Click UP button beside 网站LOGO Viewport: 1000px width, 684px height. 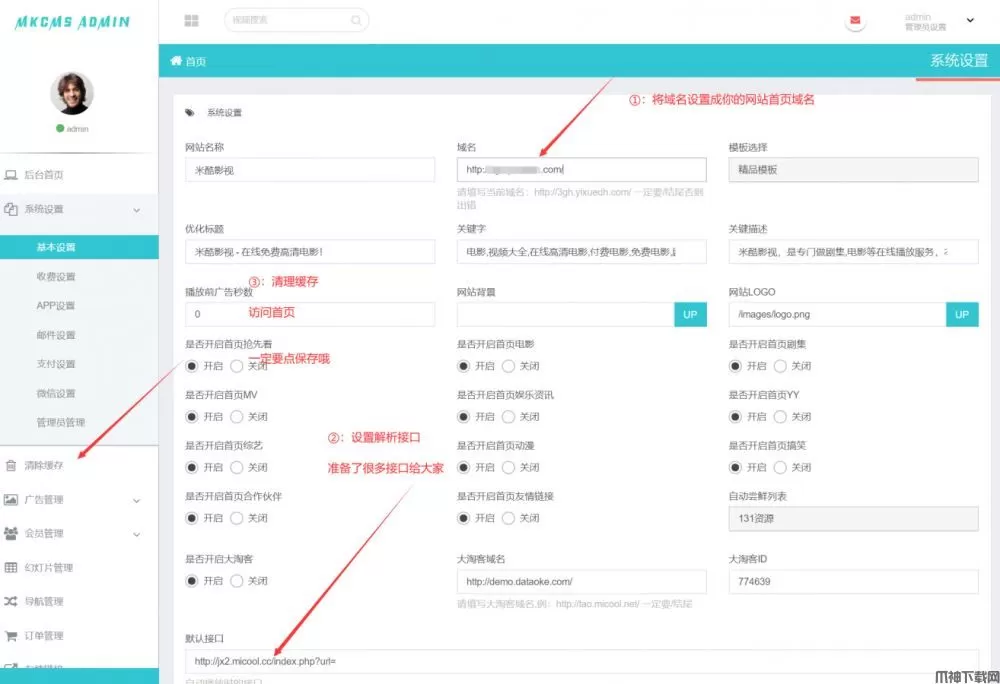[962, 314]
